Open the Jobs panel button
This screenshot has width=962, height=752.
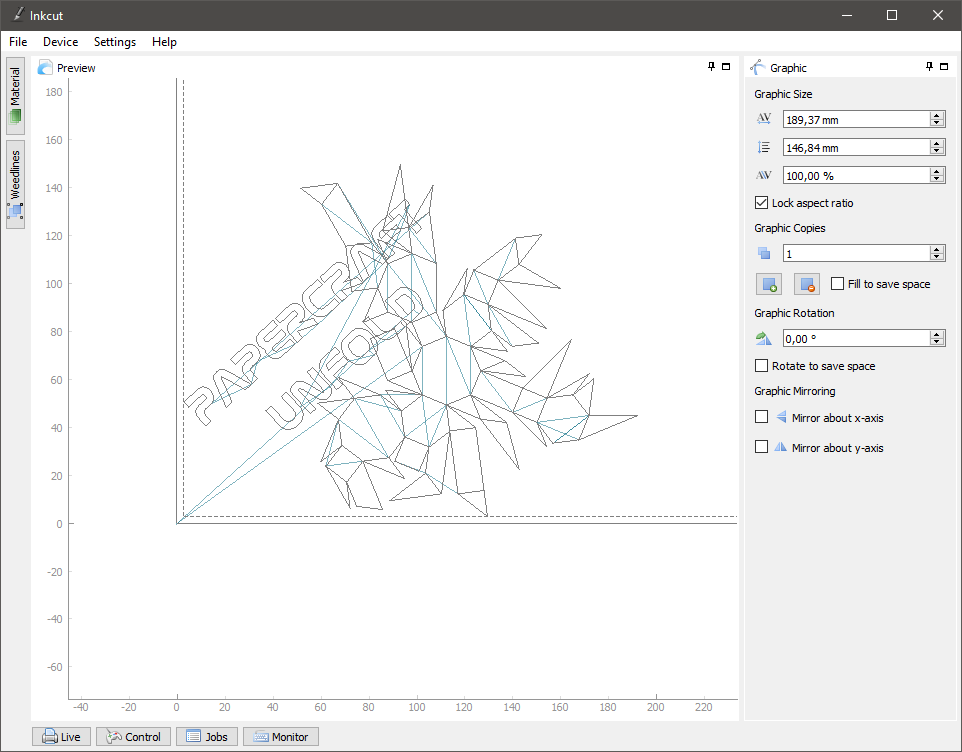pos(207,737)
